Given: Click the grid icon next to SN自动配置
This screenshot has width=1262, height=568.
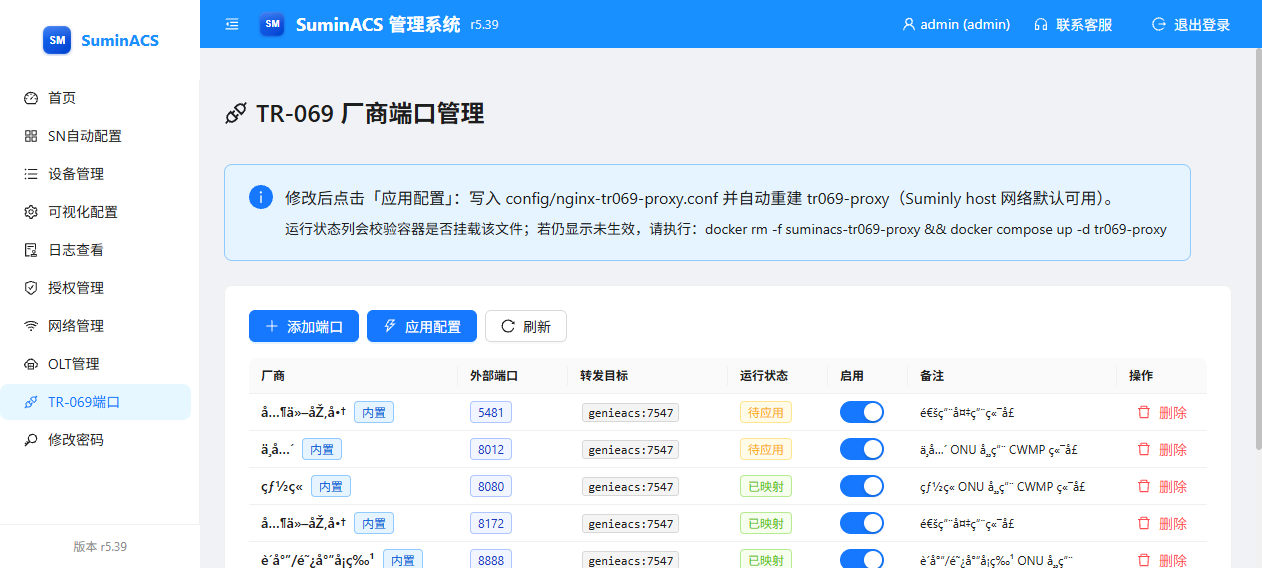Looking at the screenshot, I should (31, 136).
